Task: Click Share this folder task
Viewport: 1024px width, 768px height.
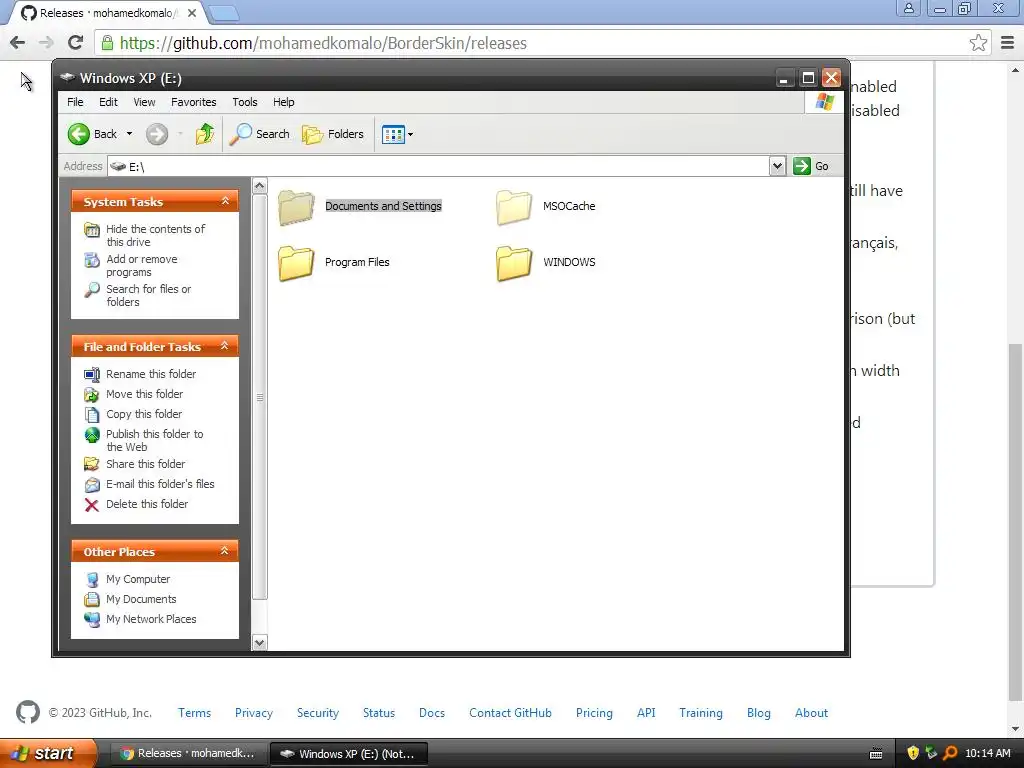Action: click(146, 464)
